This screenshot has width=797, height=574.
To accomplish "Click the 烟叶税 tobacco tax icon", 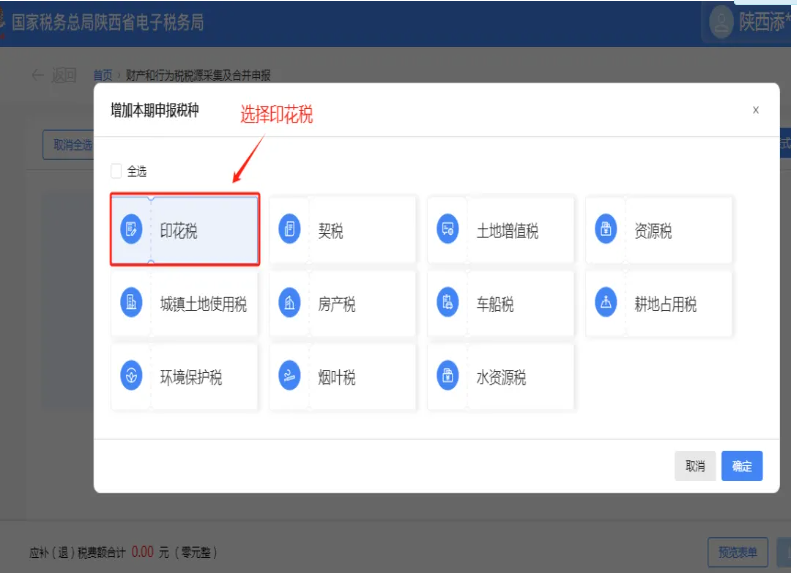I will pyautogui.click(x=289, y=377).
